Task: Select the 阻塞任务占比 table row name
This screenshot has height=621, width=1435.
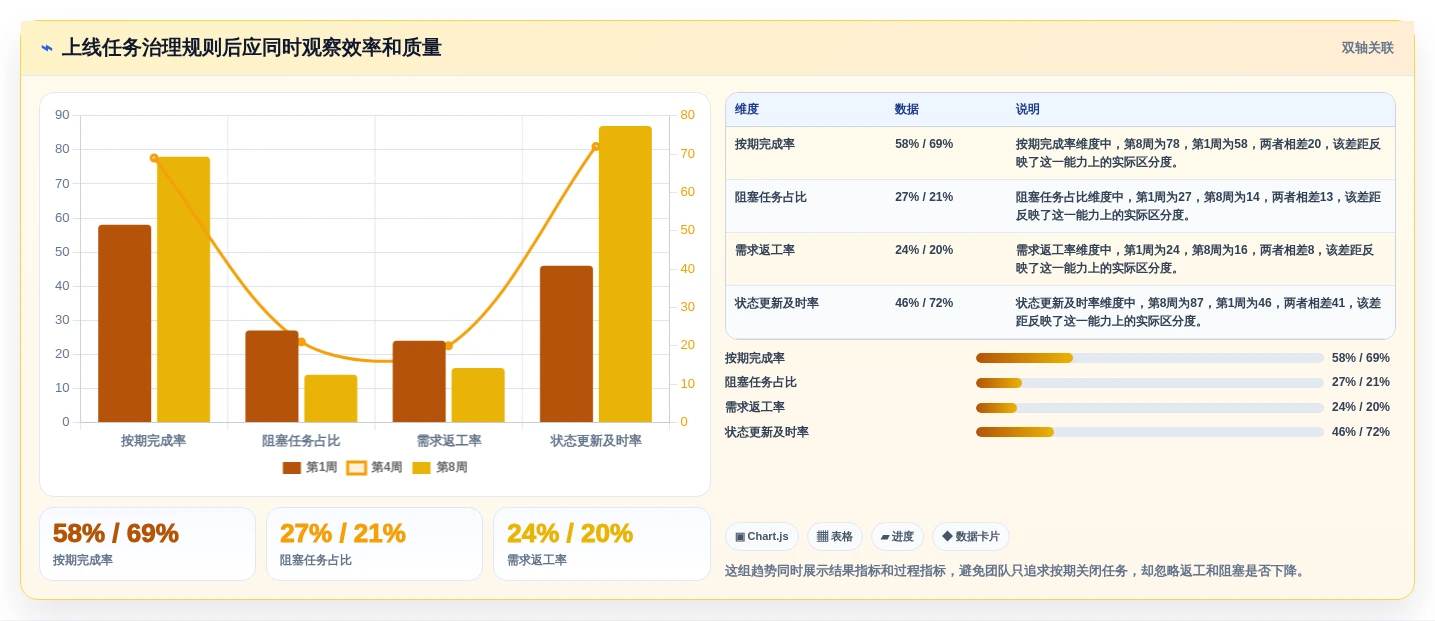Action: tap(771, 197)
